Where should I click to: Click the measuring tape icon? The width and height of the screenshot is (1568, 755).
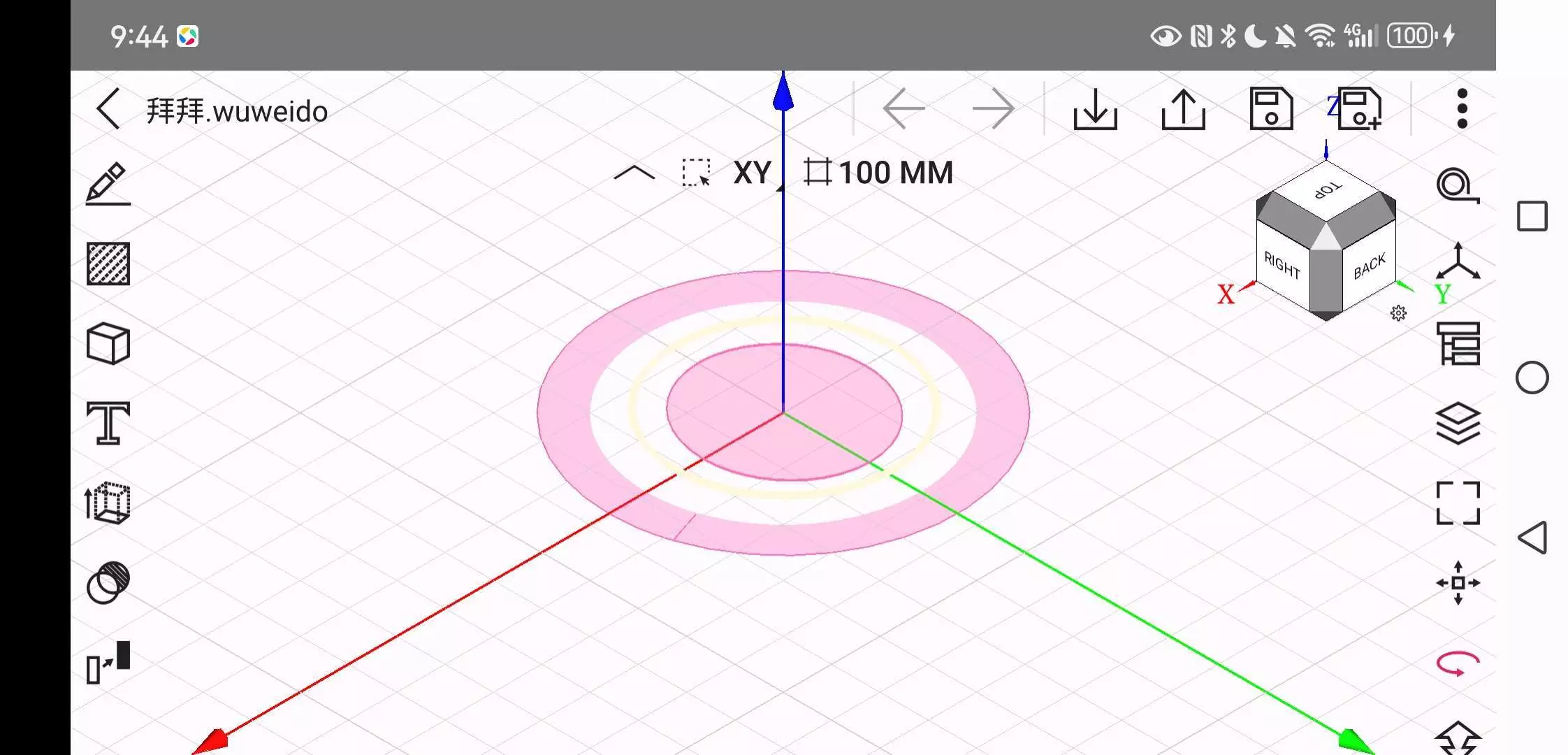pos(1458,185)
